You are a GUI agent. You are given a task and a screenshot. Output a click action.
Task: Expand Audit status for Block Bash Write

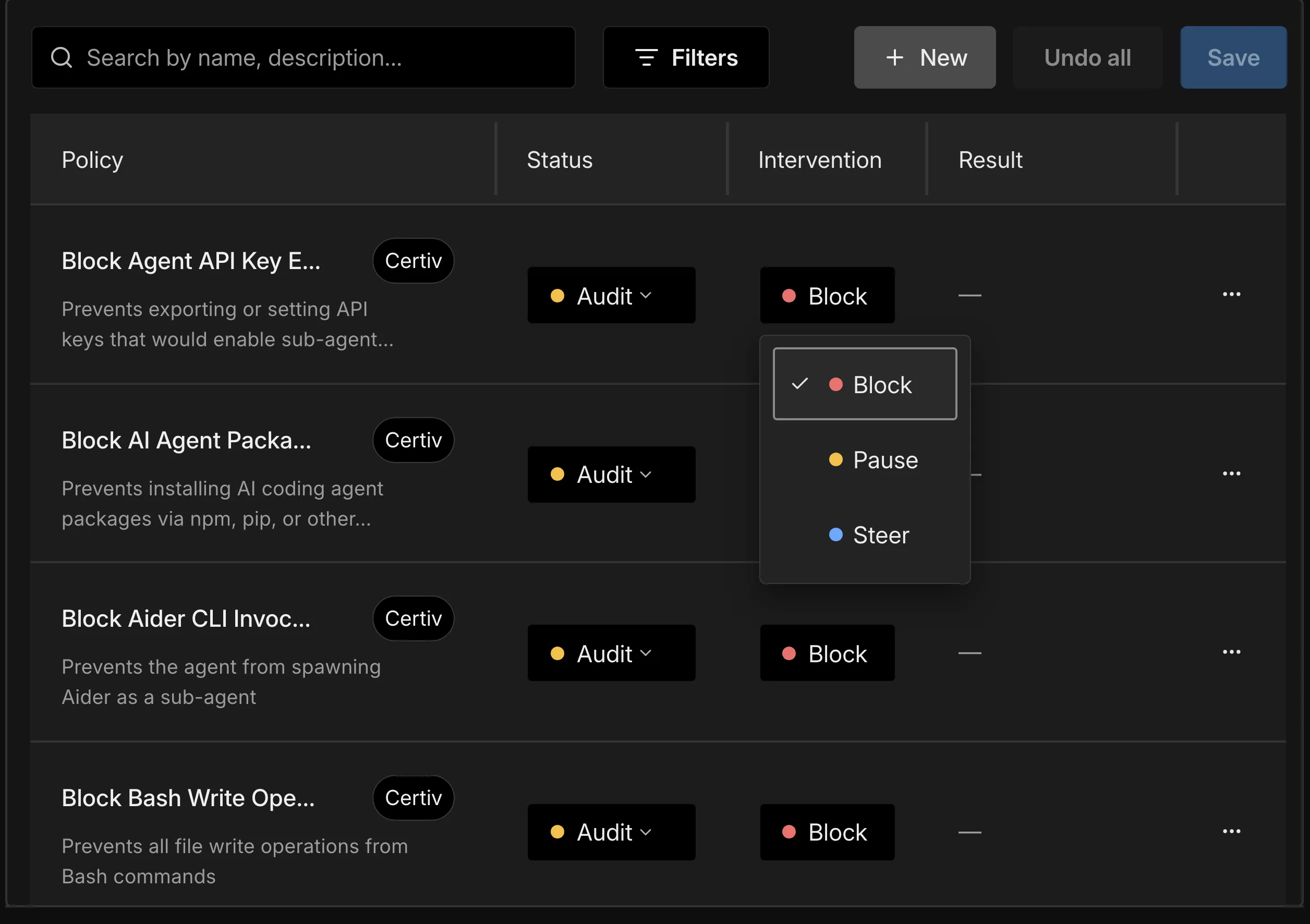tap(611, 832)
